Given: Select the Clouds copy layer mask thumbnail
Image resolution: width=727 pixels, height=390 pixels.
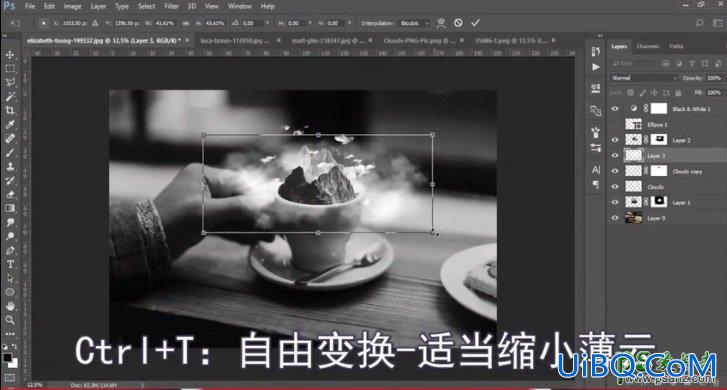Looking at the screenshot, I should coord(659,171).
